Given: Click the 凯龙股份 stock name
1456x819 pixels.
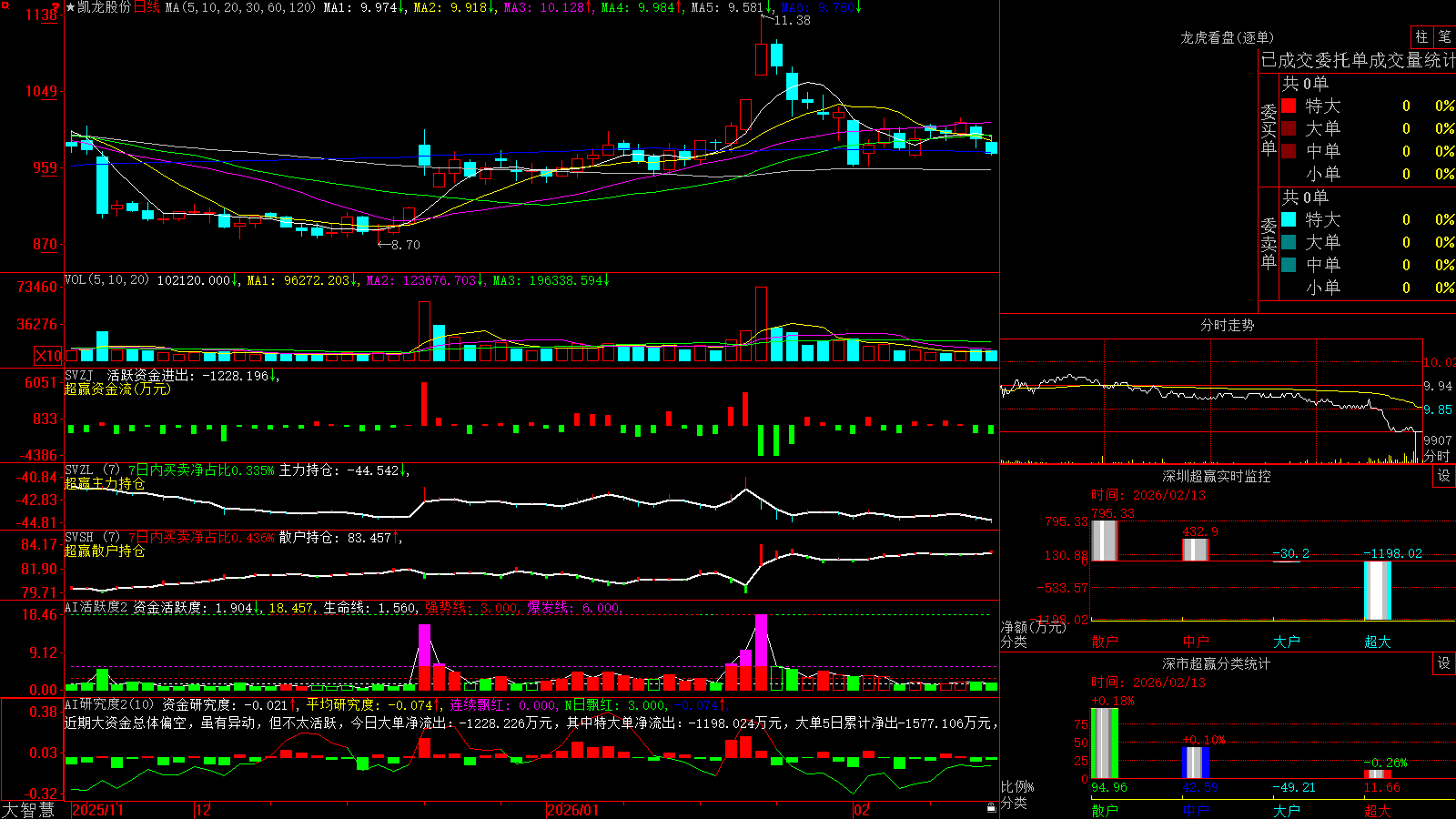Looking at the screenshot, I should (x=105, y=7).
